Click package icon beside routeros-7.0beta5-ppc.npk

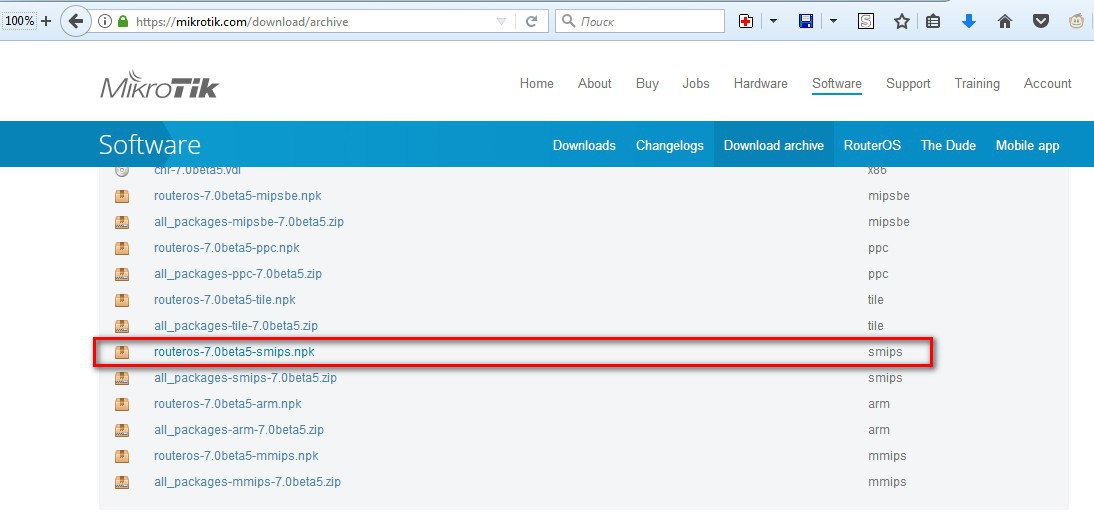coord(122,248)
